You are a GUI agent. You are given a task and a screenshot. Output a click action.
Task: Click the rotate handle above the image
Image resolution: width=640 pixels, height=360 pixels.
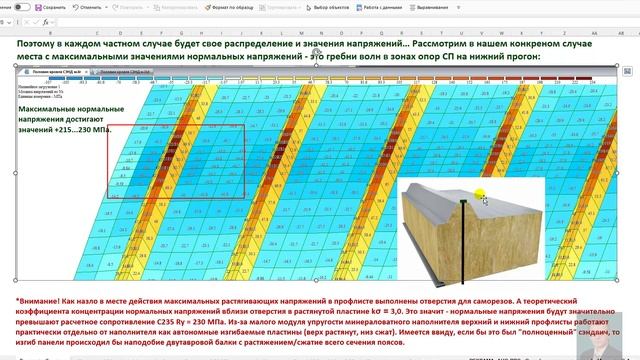click(316, 52)
